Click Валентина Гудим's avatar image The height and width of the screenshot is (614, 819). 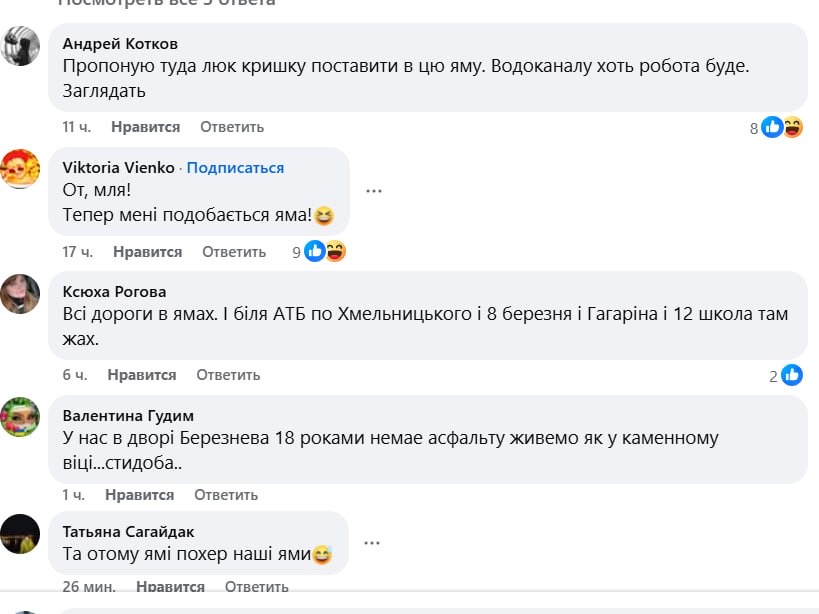click(x=21, y=417)
